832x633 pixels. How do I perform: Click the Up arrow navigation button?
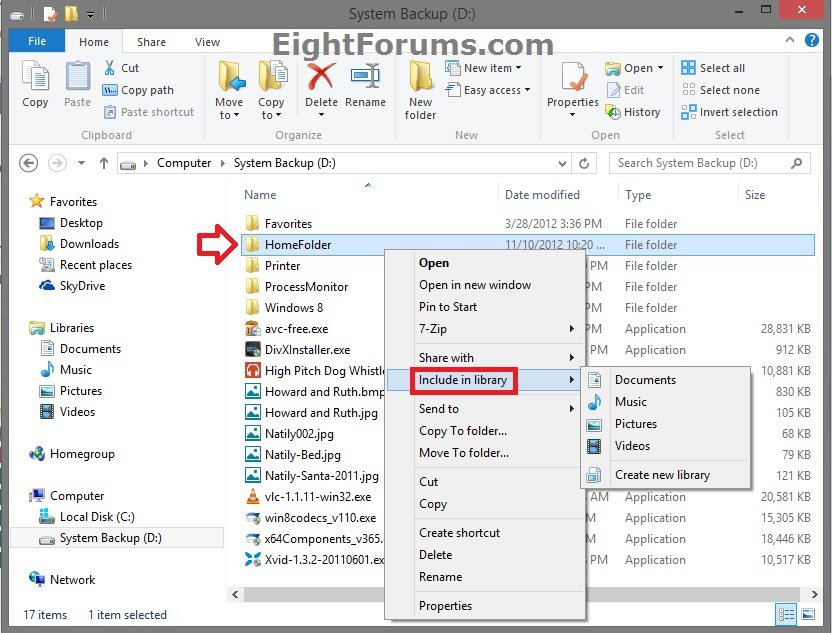pyautogui.click(x=104, y=163)
